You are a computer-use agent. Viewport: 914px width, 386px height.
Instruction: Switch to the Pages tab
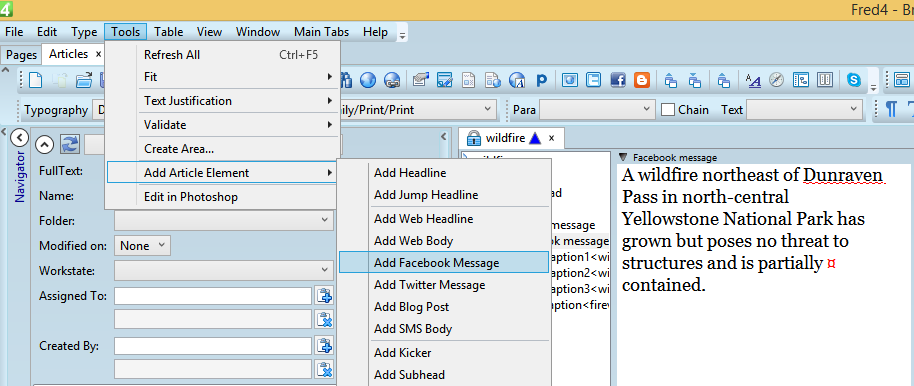(22, 55)
